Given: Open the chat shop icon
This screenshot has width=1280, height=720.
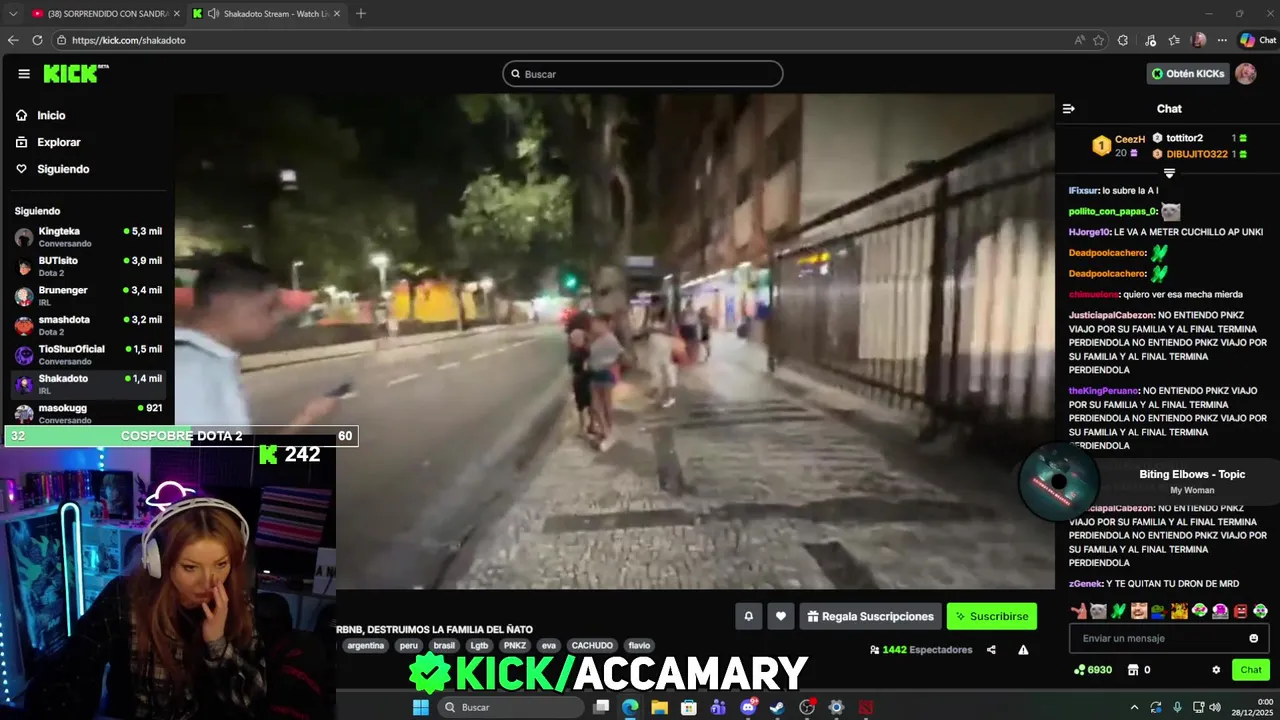Looking at the screenshot, I should (1133, 670).
